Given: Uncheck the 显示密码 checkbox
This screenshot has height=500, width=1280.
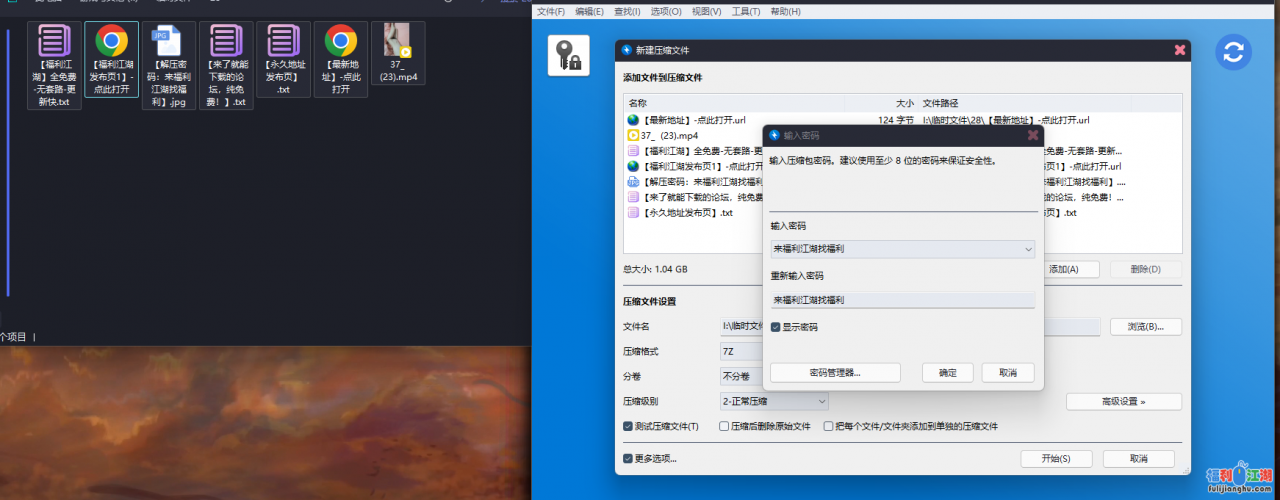Looking at the screenshot, I should point(776,327).
